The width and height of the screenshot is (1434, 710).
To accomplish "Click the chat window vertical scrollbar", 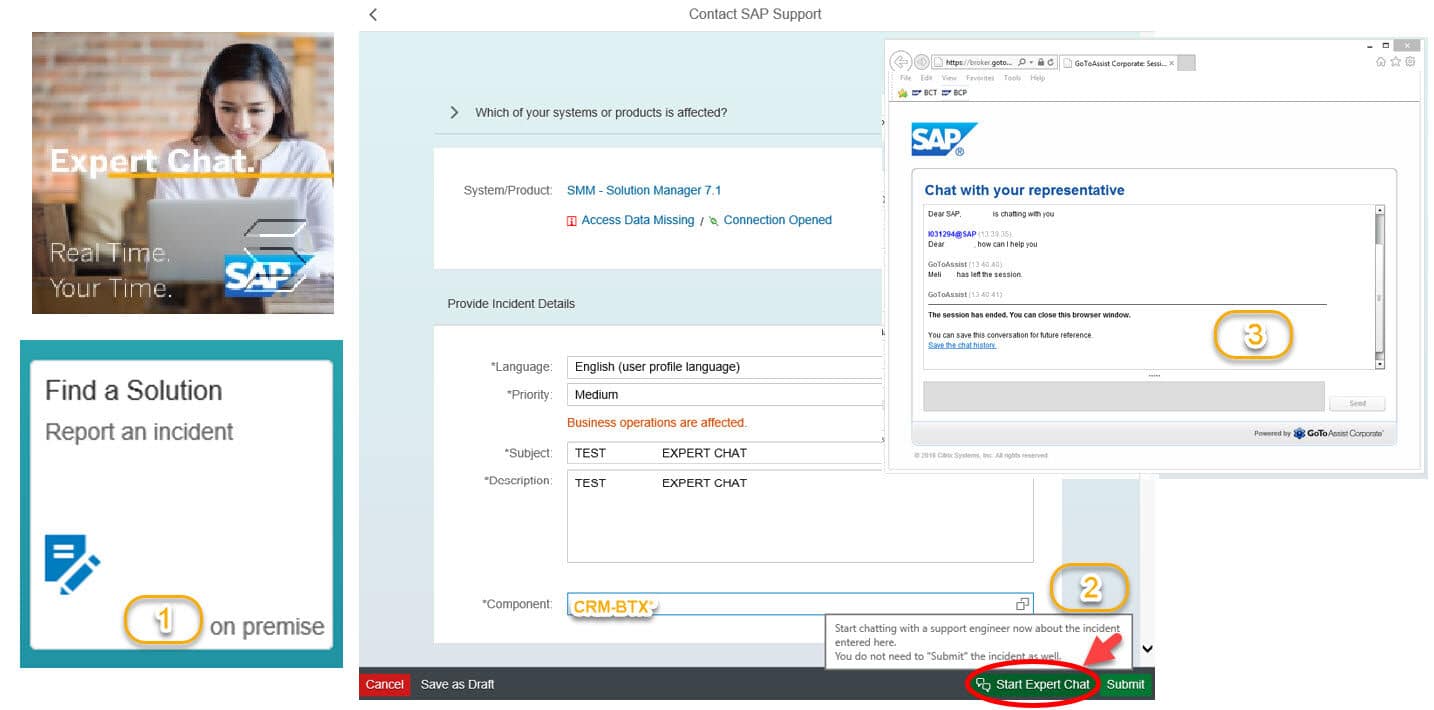I will point(1380,287).
